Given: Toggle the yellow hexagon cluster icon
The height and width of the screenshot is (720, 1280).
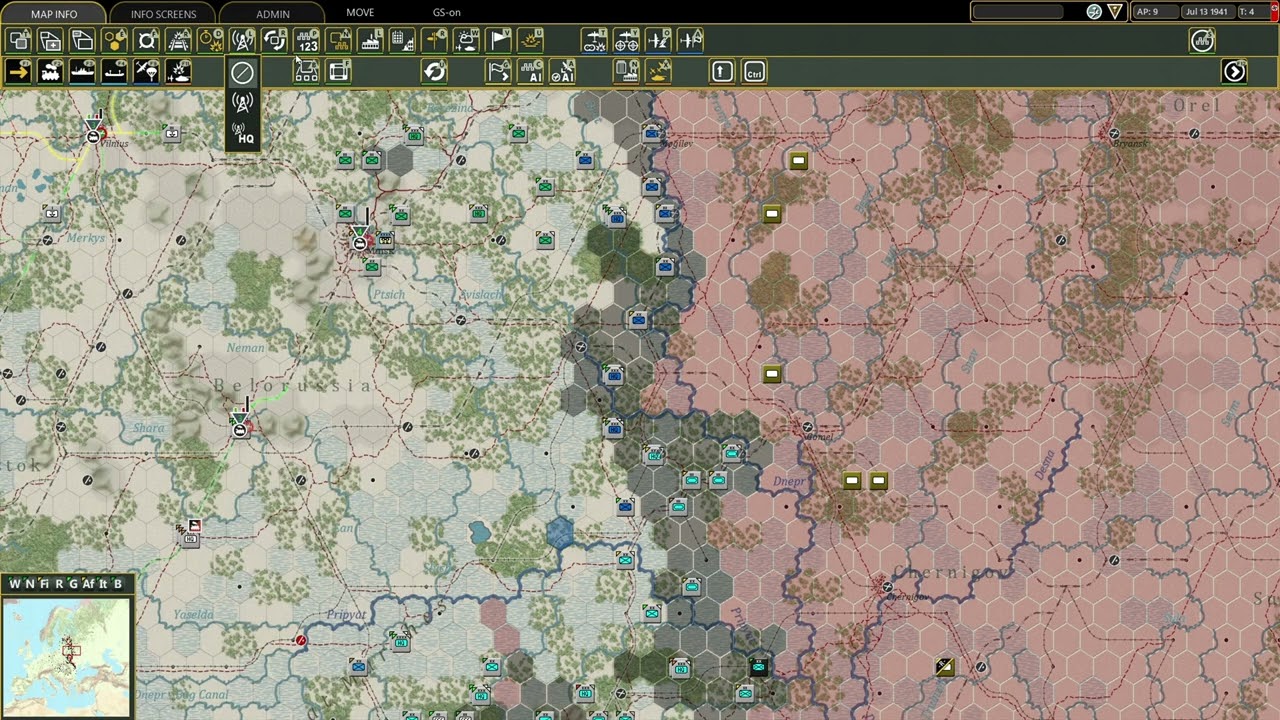Looking at the screenshot, I should tap(115, 40).
